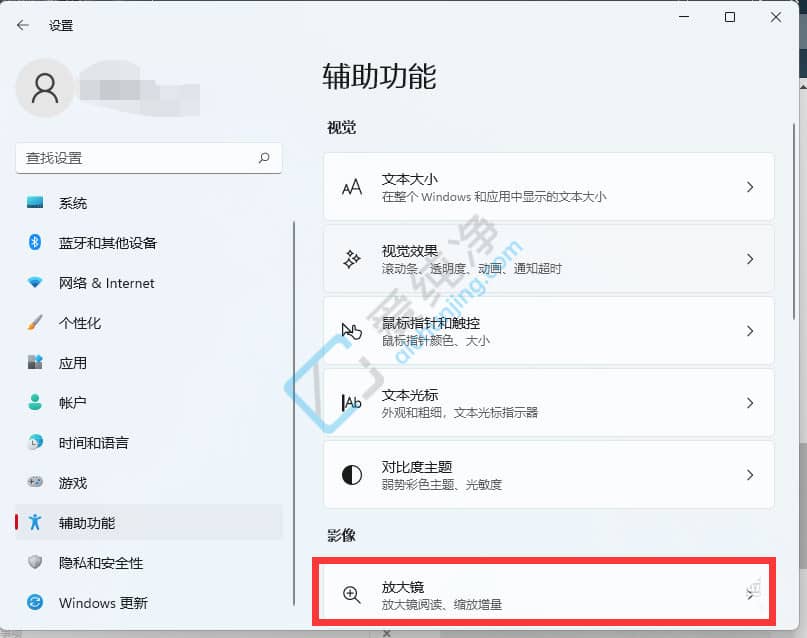Open the 放大镜 card title
The width and height of the screenshot is (807, 638).
click(402, 587)
